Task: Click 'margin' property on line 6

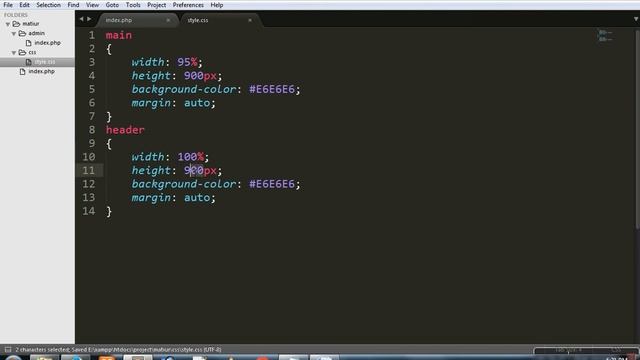Action: click(151, 103)
